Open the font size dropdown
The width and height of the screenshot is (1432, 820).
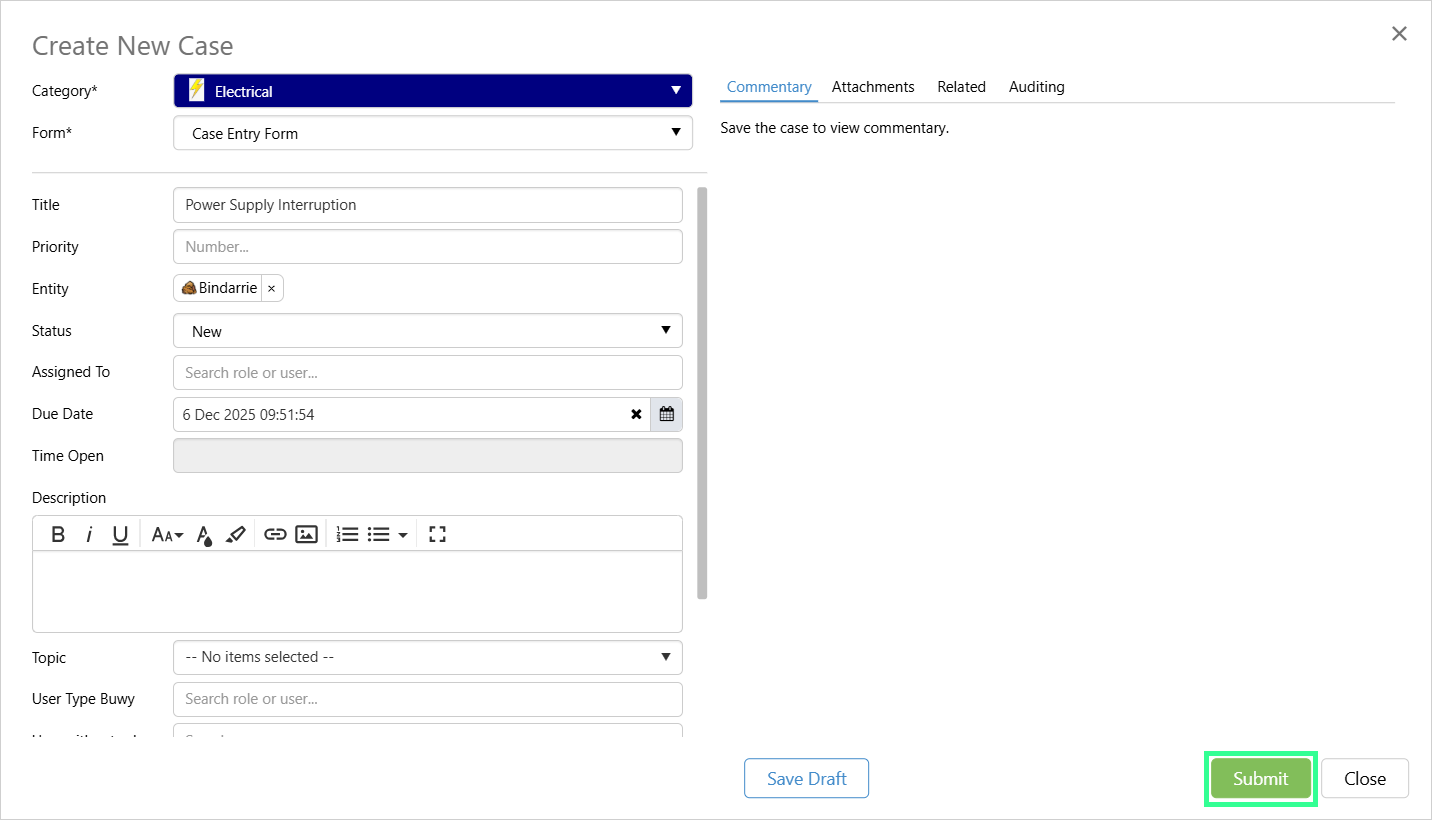point(166,535)
